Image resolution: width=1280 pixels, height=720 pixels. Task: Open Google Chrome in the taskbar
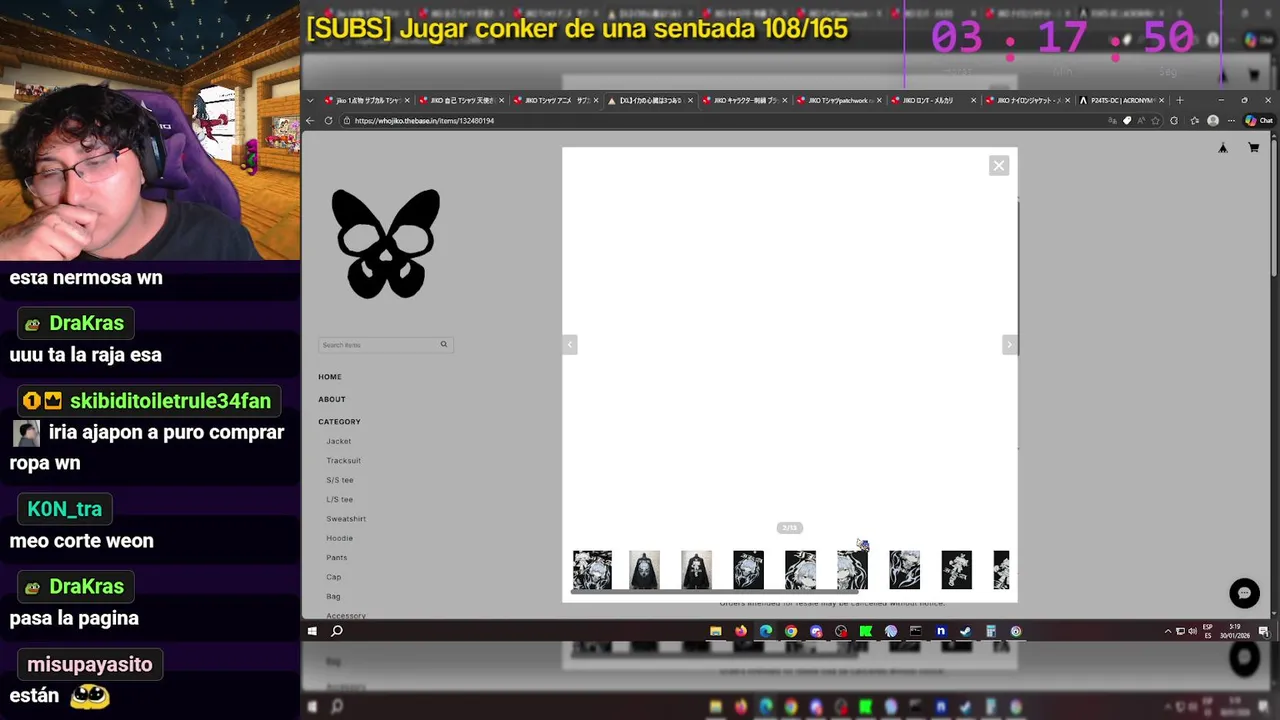pyautogui.click(x=791, y=631)
